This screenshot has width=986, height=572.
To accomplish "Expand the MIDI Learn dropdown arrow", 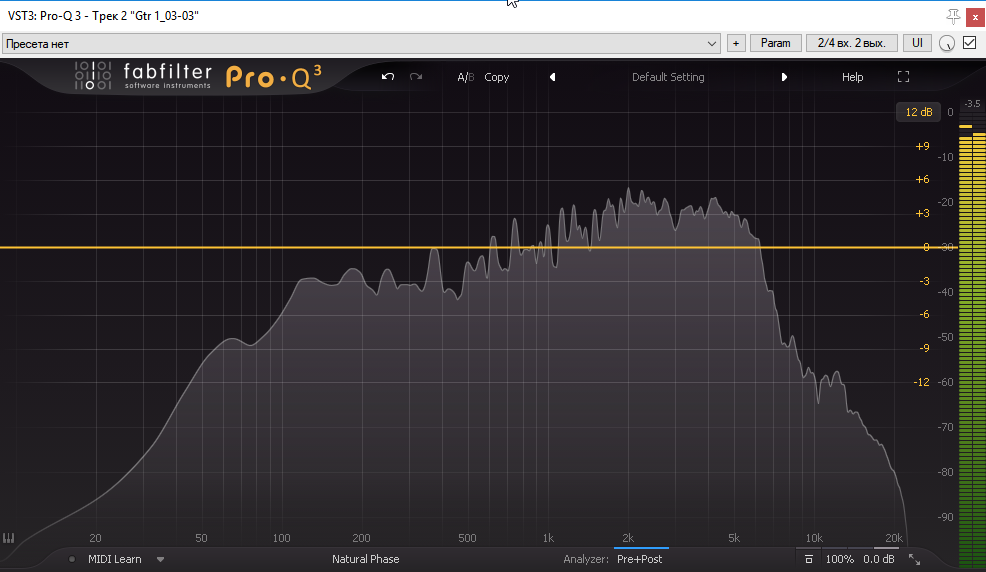I will point(160,559).
